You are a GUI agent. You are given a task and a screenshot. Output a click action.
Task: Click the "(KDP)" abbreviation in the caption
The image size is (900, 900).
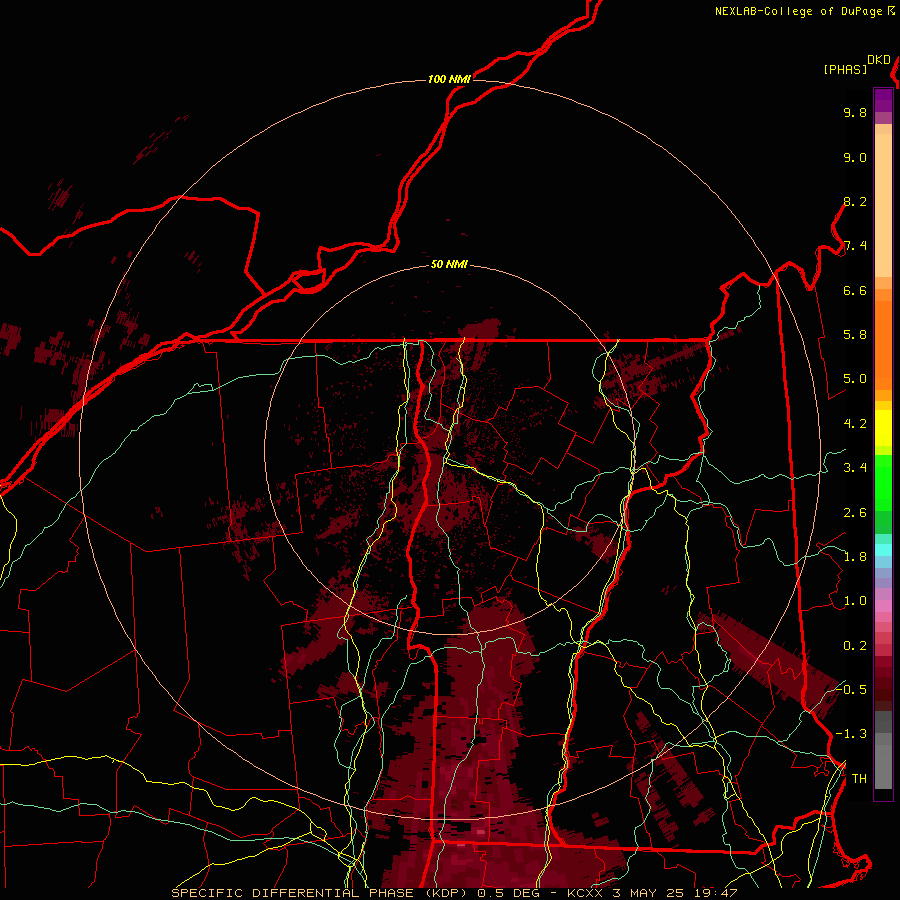pos(446,893)
